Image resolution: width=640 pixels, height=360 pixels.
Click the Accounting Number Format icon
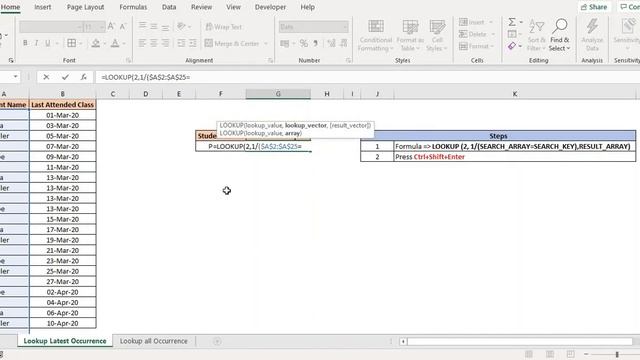284,43
